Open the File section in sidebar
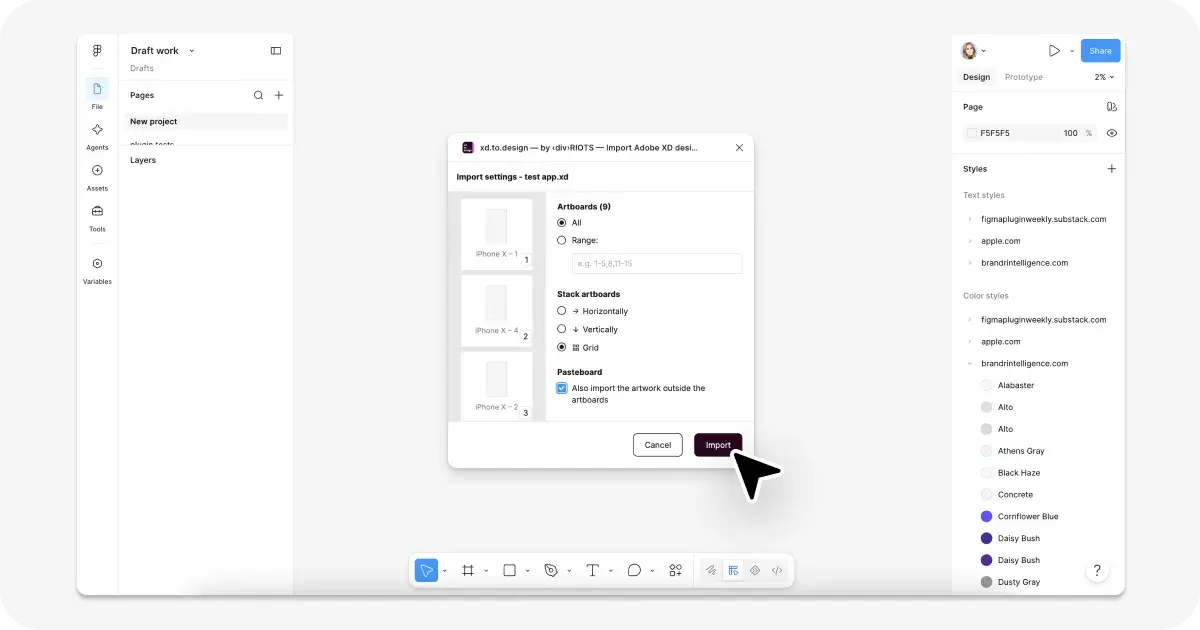1200x630 pixels. (x=97, y=94)
